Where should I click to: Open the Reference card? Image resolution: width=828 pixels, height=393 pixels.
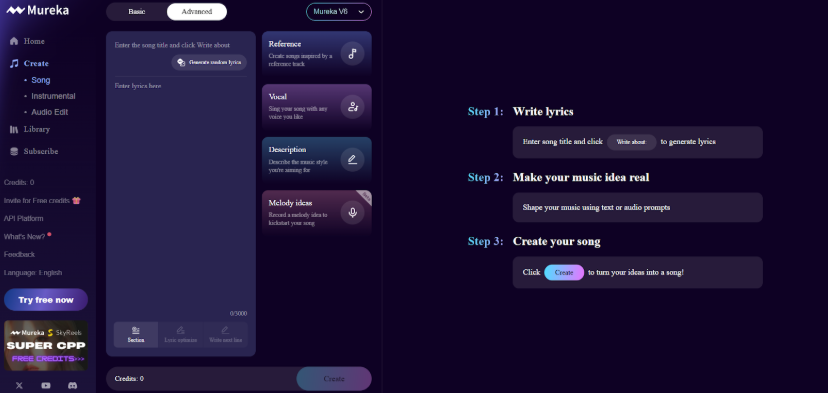point(317,54)
